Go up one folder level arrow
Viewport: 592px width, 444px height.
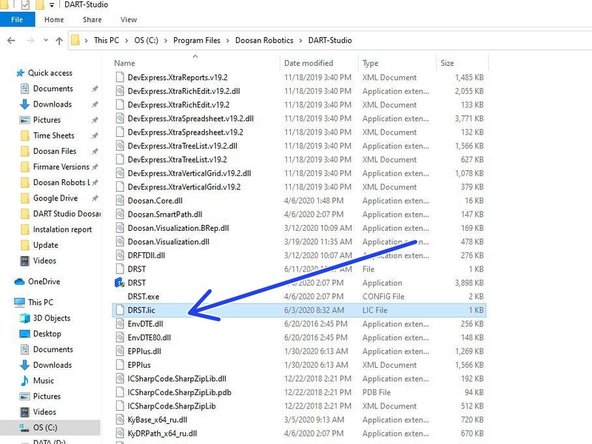pos(59,41)
